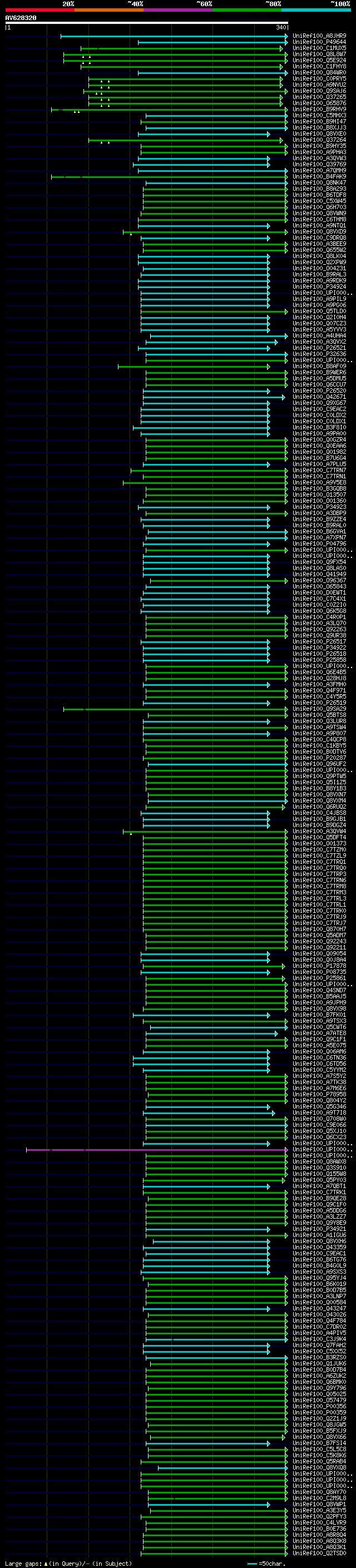Click the orange ~40% identity color bar
The width and height of the screenshot is (356, 1568).
coord(109,10)
